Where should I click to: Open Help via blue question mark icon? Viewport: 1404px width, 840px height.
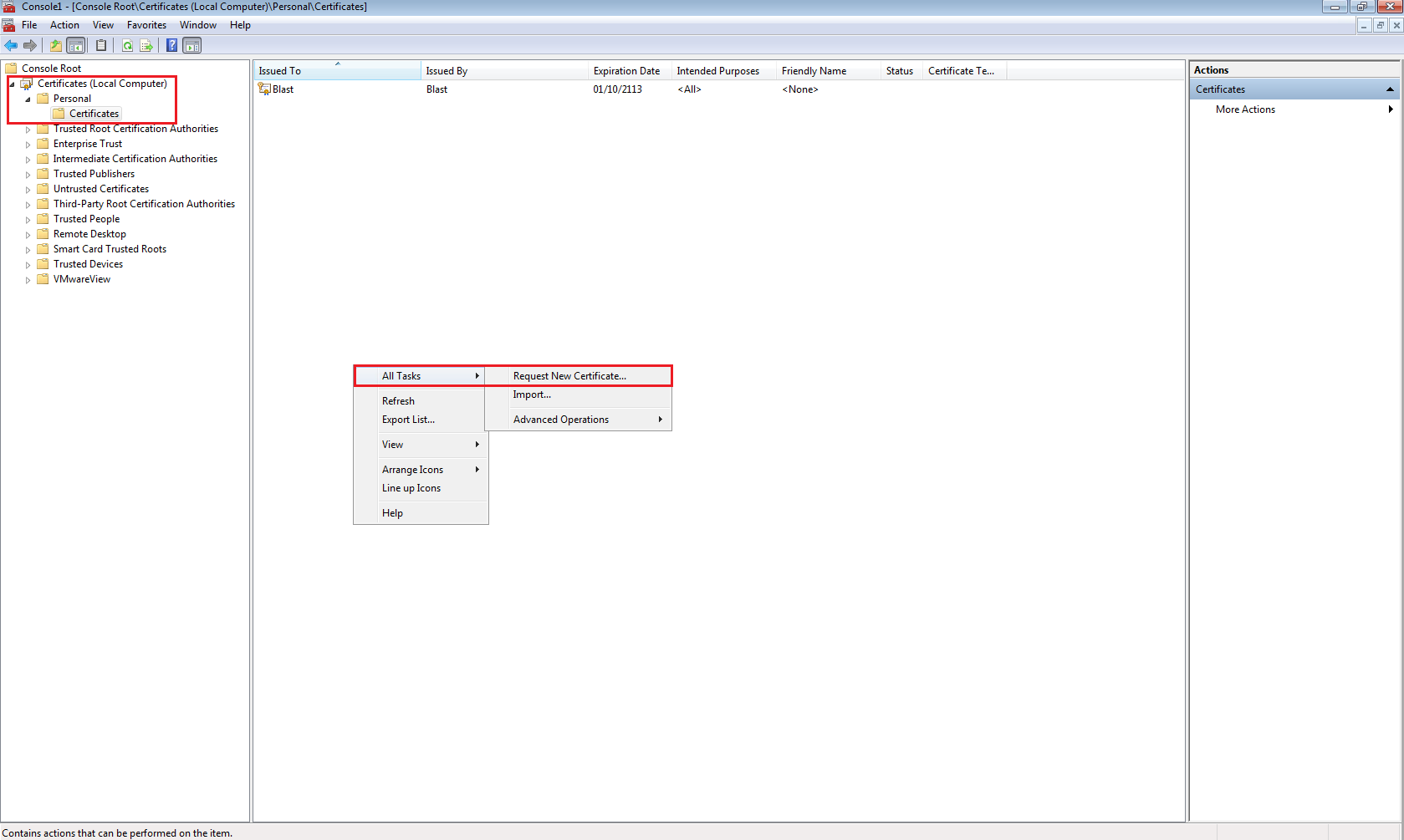(x=171, y=45)
